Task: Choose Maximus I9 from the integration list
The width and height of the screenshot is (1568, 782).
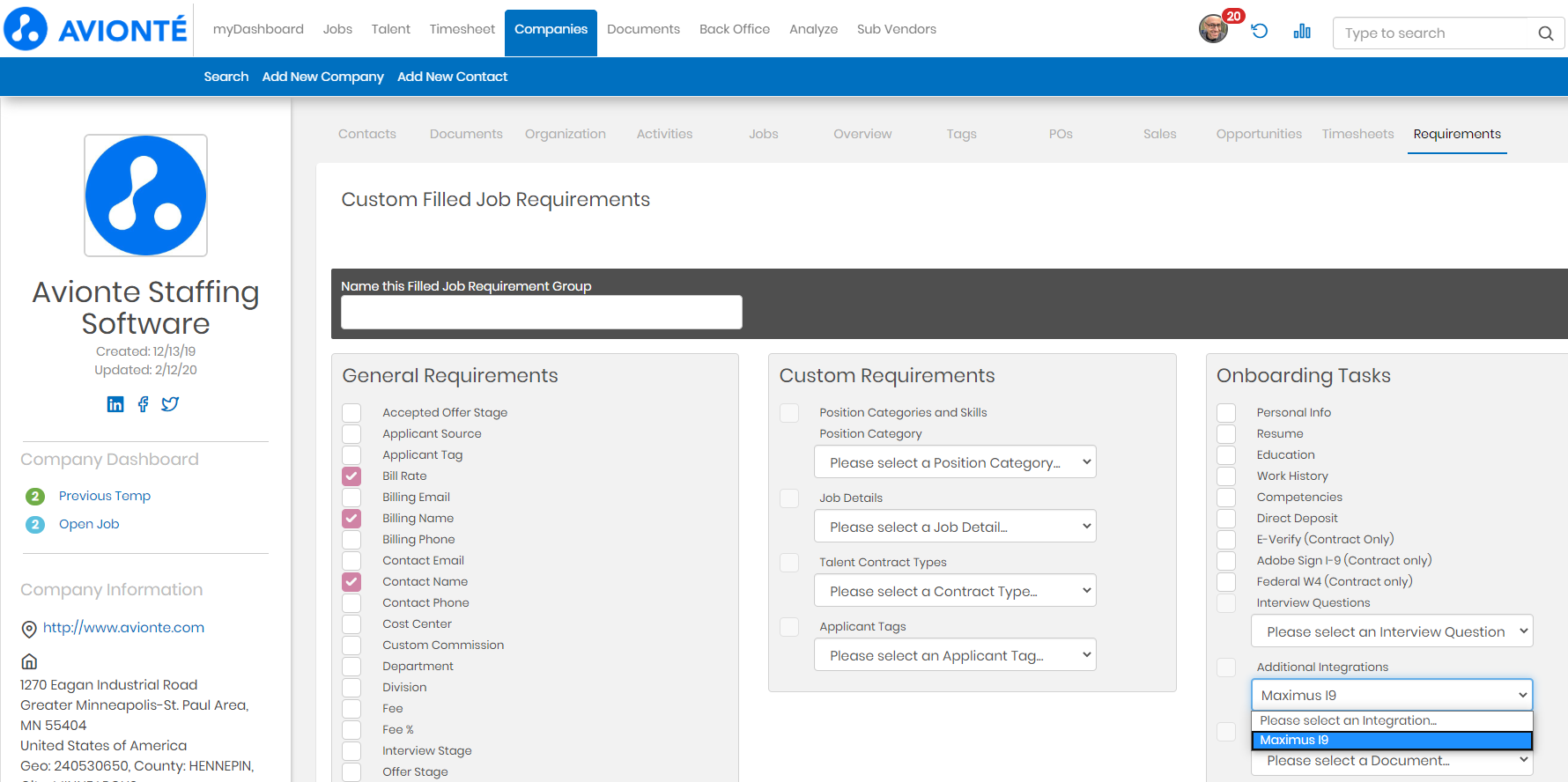Action: pyautogui.click(x=1392, y=741)
